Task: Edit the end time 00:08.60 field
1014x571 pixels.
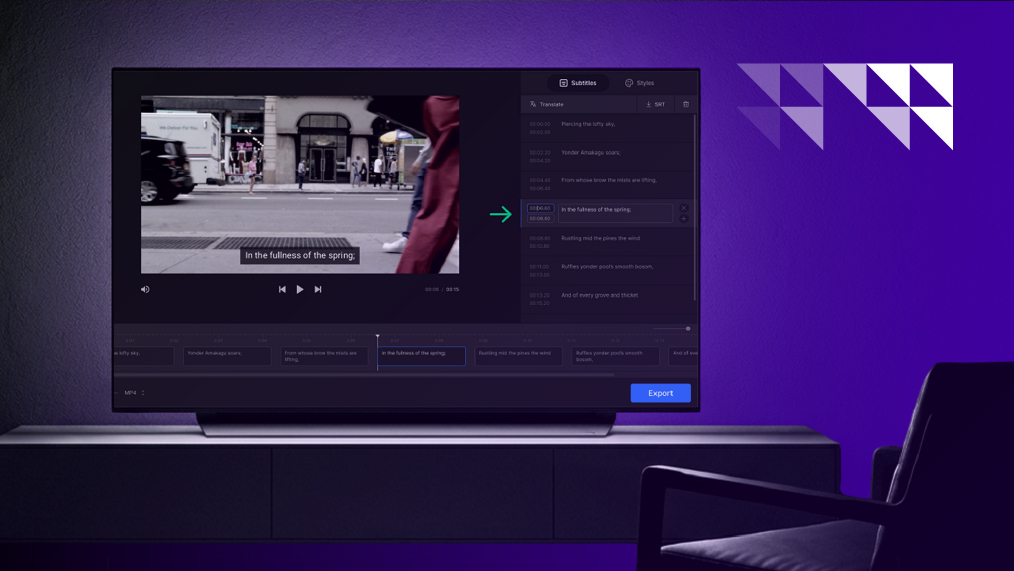Action: tap(540, 219)
